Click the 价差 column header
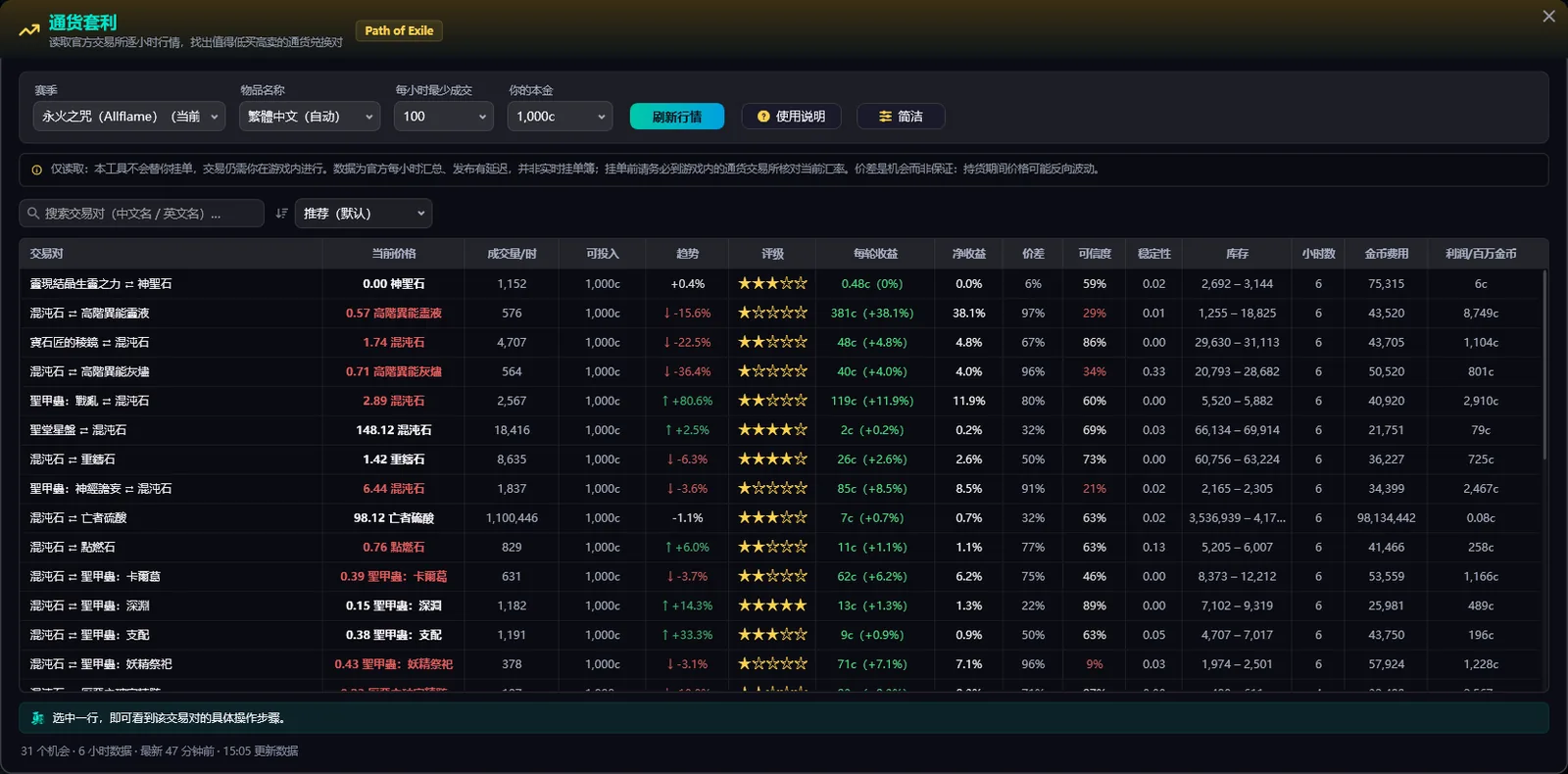This screenshot has height=774, width=1568. click(x=1033, y=254)
